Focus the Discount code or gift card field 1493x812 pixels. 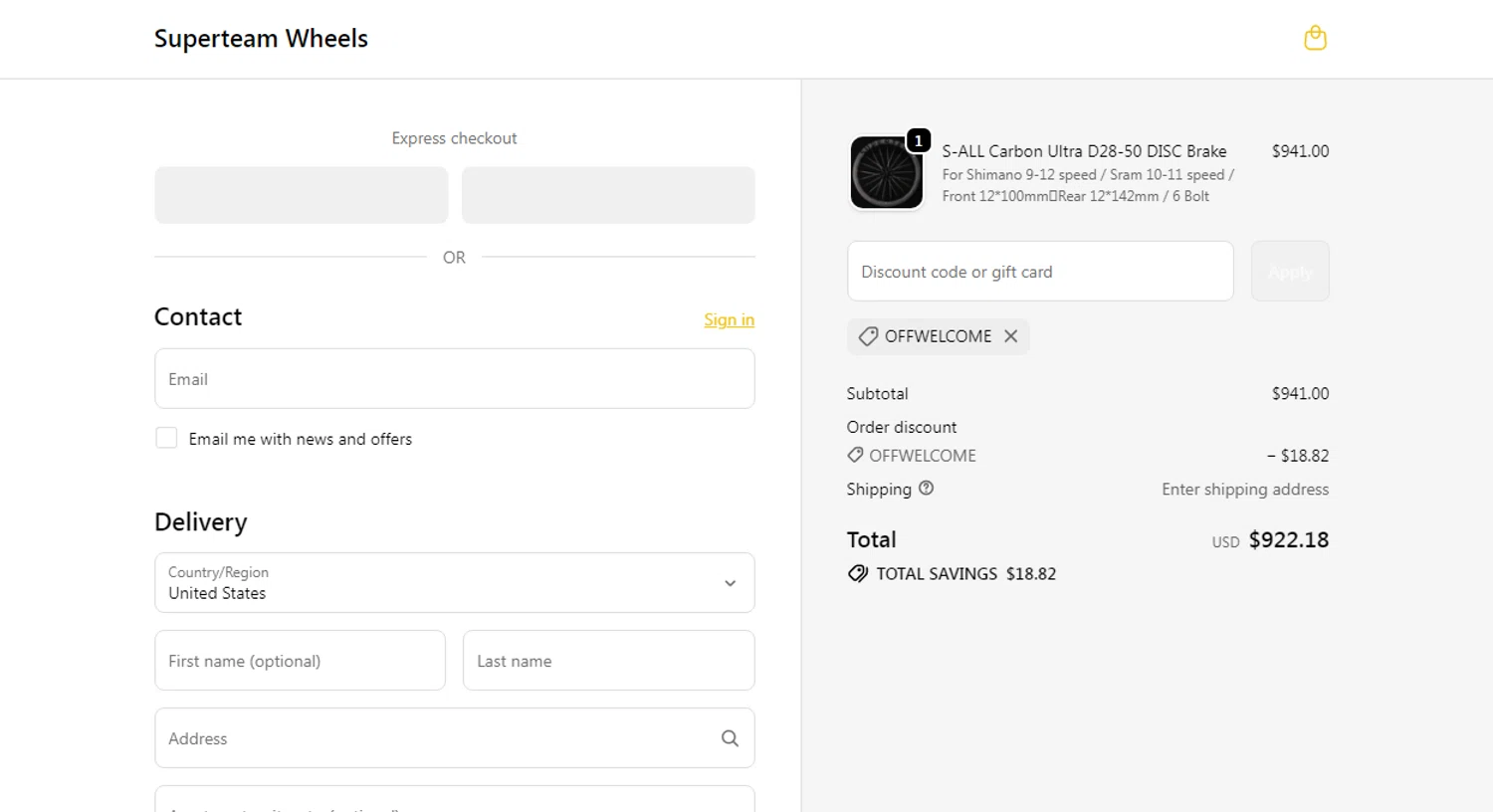1040,271
